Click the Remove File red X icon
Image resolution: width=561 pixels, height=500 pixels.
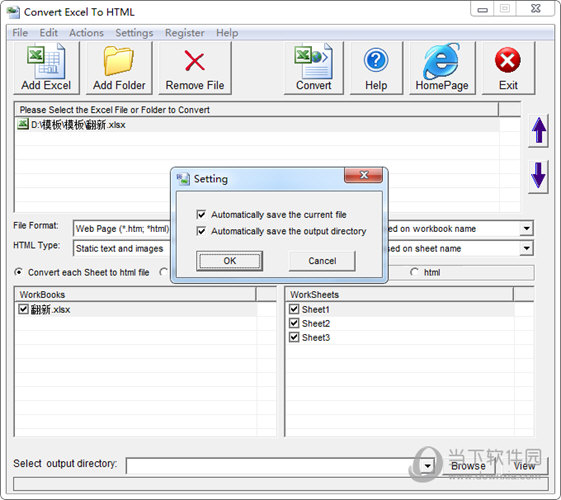coord(195,60)
